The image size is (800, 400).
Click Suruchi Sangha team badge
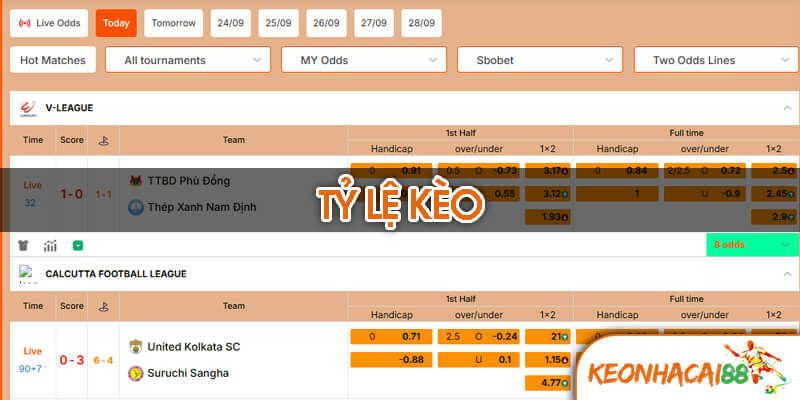click(136, 373)
